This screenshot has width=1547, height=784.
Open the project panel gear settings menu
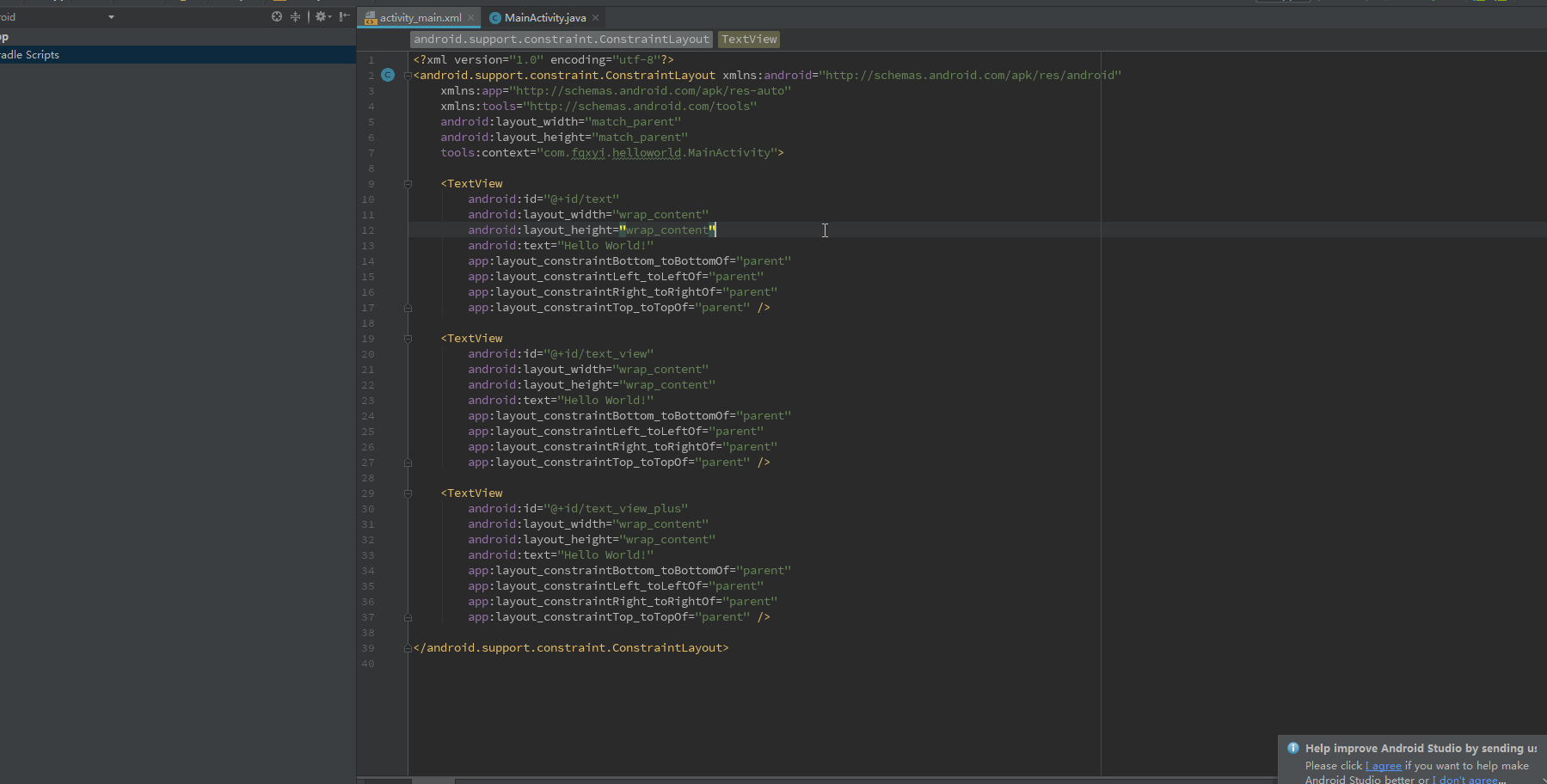[322, 16]
